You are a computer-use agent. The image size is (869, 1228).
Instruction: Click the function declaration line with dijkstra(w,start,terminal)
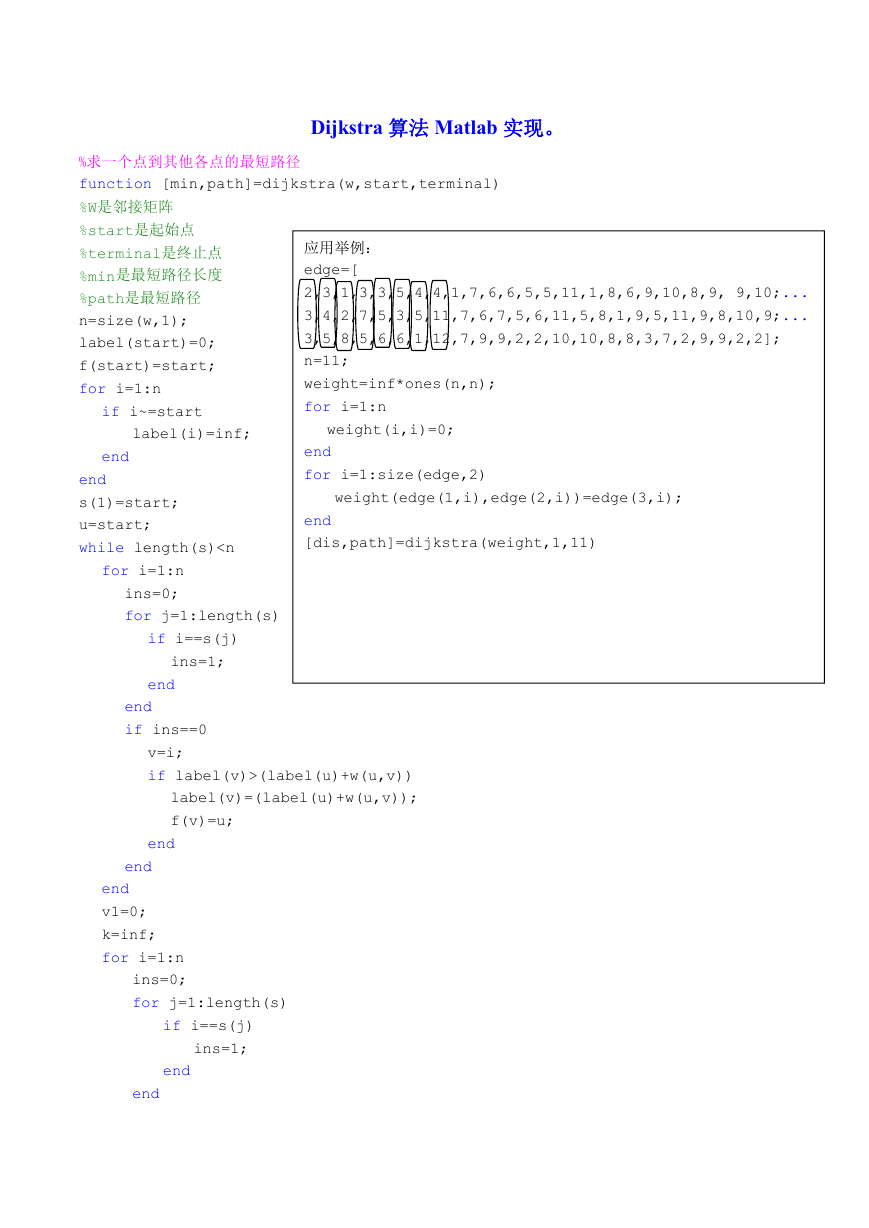point(289,184)
